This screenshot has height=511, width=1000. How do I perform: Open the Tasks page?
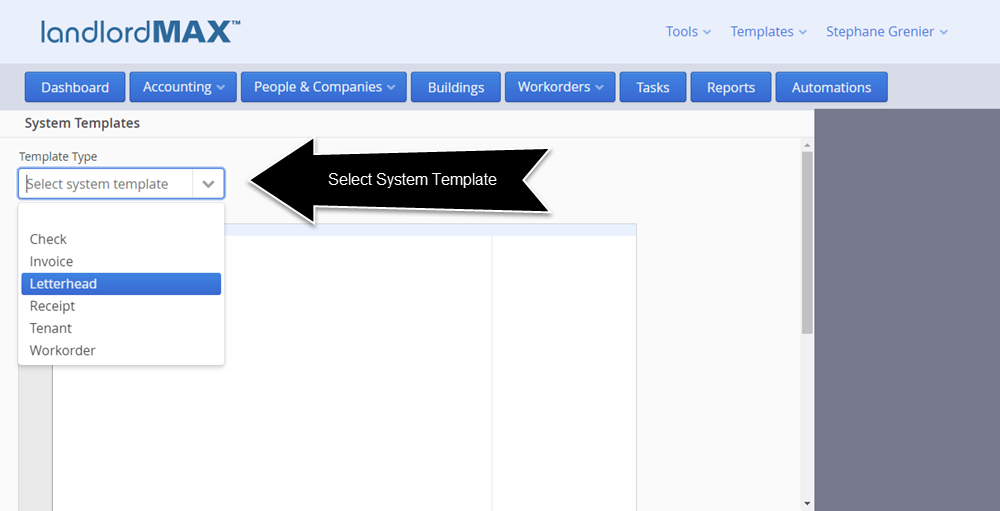click(653, 87)
